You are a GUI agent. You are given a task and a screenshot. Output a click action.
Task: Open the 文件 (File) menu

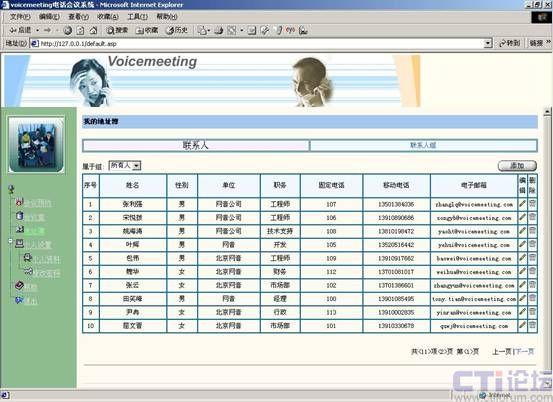point(20,17)
